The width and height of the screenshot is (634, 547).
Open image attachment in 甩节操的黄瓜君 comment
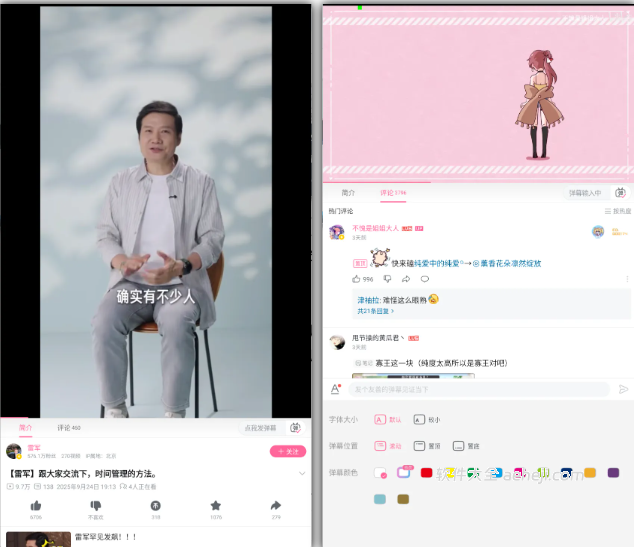coord(413,376)
